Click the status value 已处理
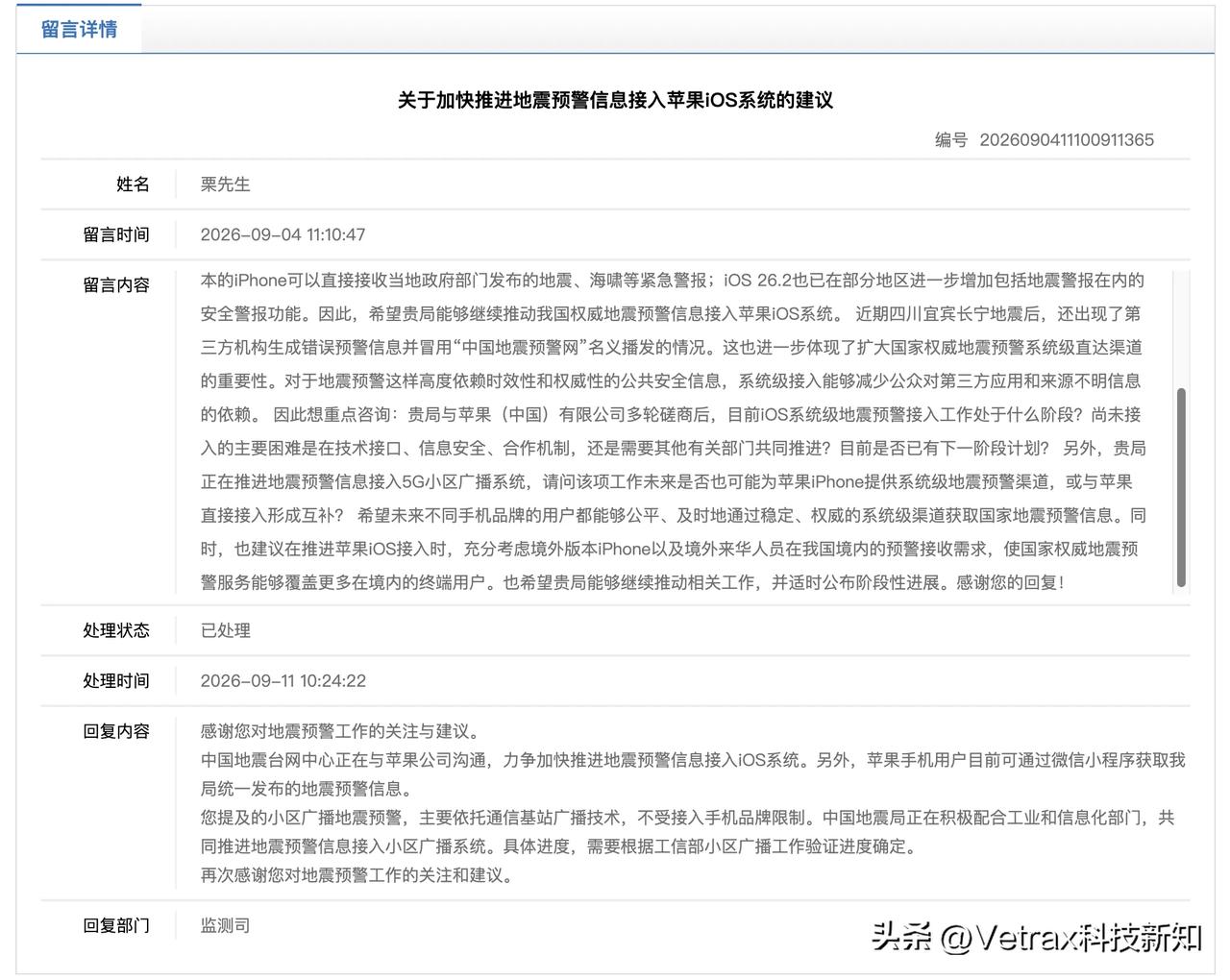 click(x=225, y=630)
